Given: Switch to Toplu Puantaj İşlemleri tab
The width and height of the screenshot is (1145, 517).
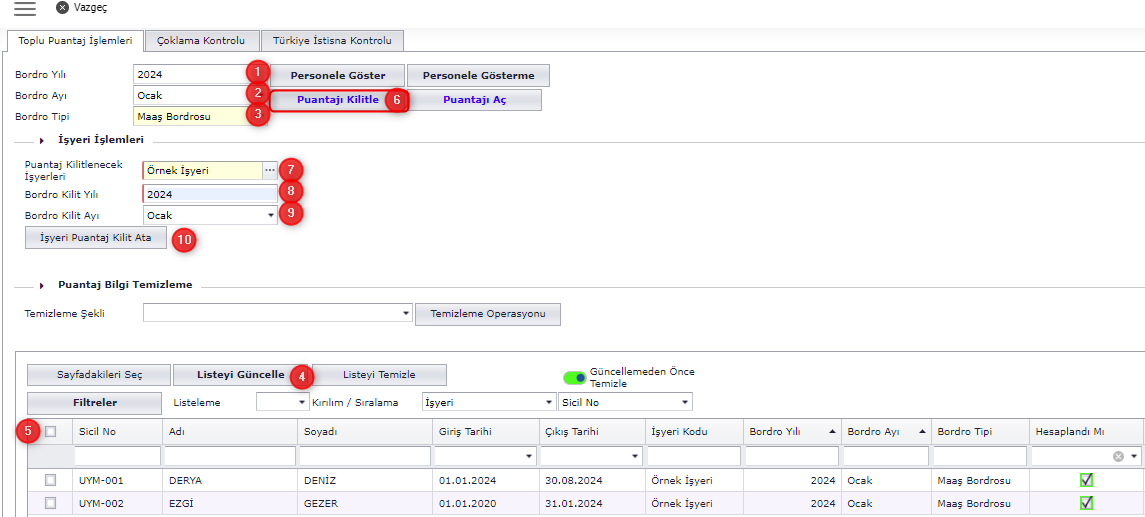Looking at the screenshot, I should click(75, 41).
